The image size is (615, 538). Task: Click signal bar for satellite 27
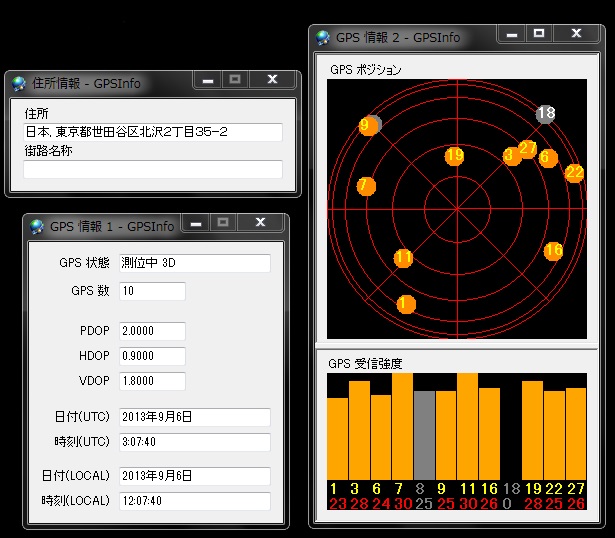click(x=576, y=434)
